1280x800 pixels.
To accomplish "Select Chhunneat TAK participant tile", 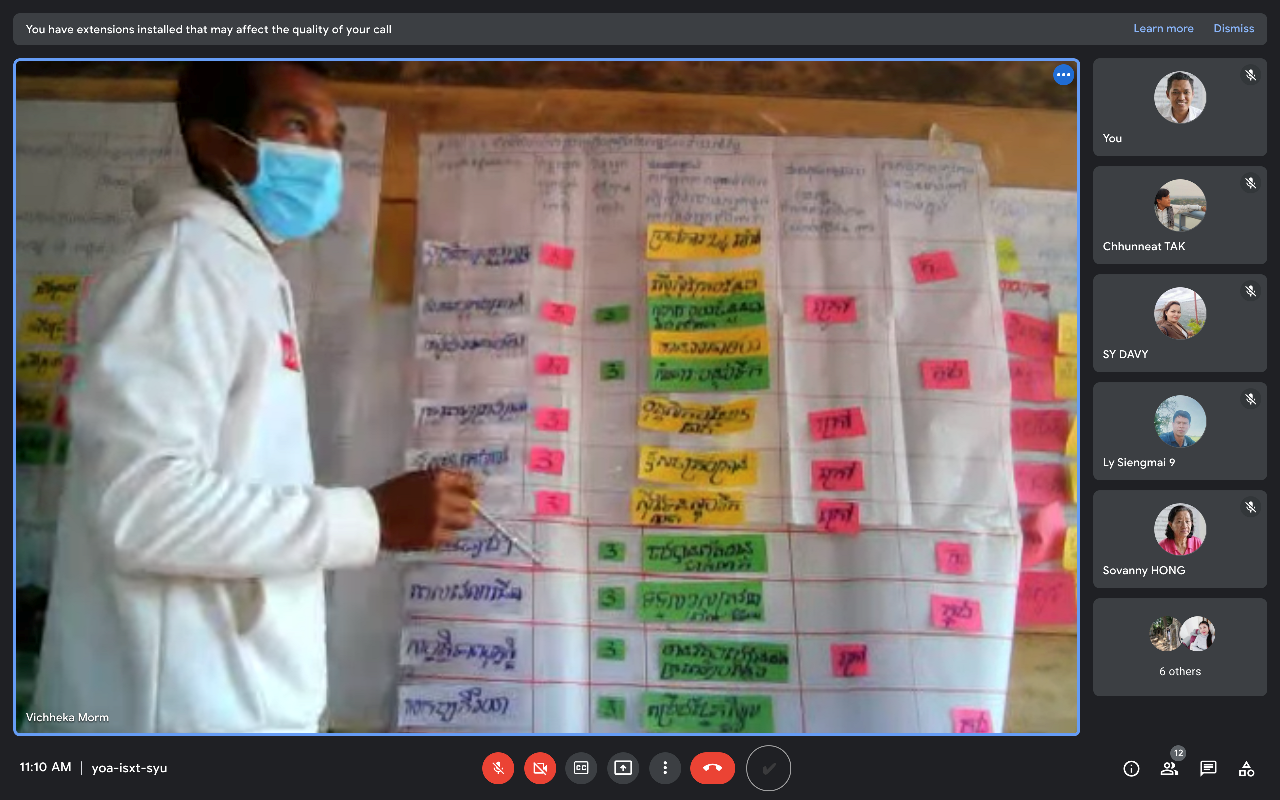I will (x=1179, y=215).
